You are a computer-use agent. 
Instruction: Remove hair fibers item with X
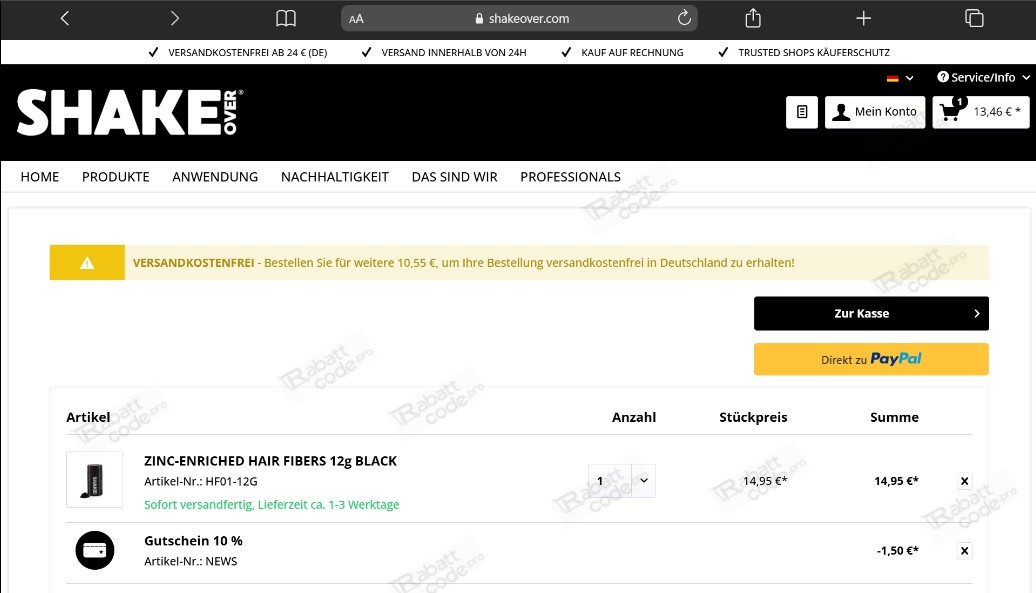point(964,481)
